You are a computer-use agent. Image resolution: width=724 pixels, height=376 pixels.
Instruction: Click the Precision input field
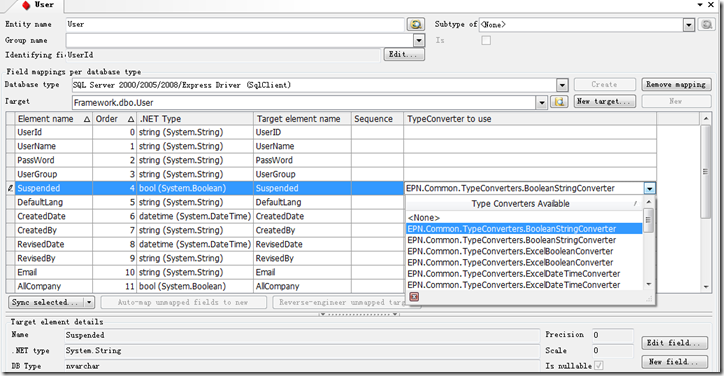(x=613, y=335)
